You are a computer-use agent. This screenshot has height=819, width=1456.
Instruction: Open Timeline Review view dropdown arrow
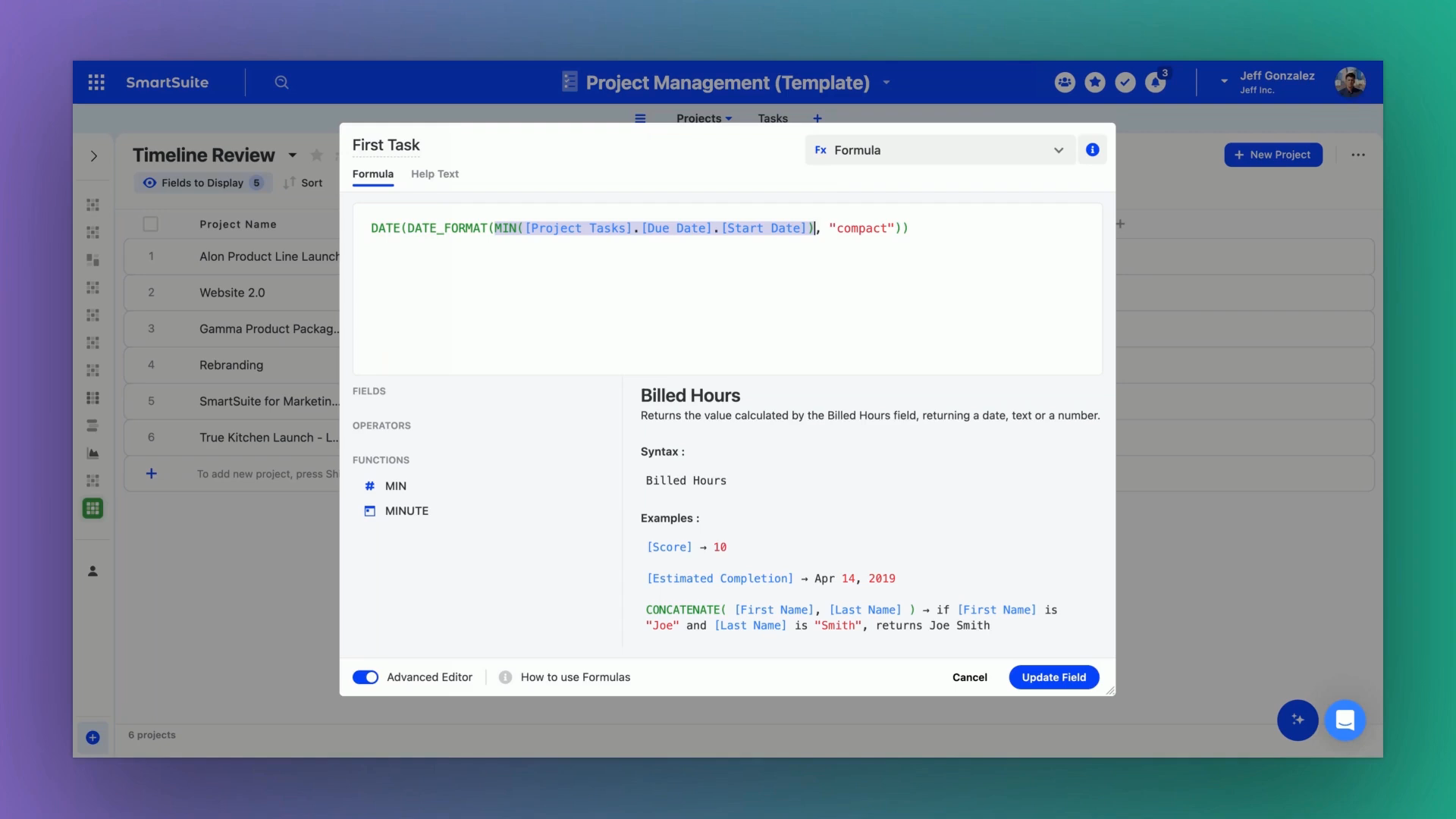292,155
